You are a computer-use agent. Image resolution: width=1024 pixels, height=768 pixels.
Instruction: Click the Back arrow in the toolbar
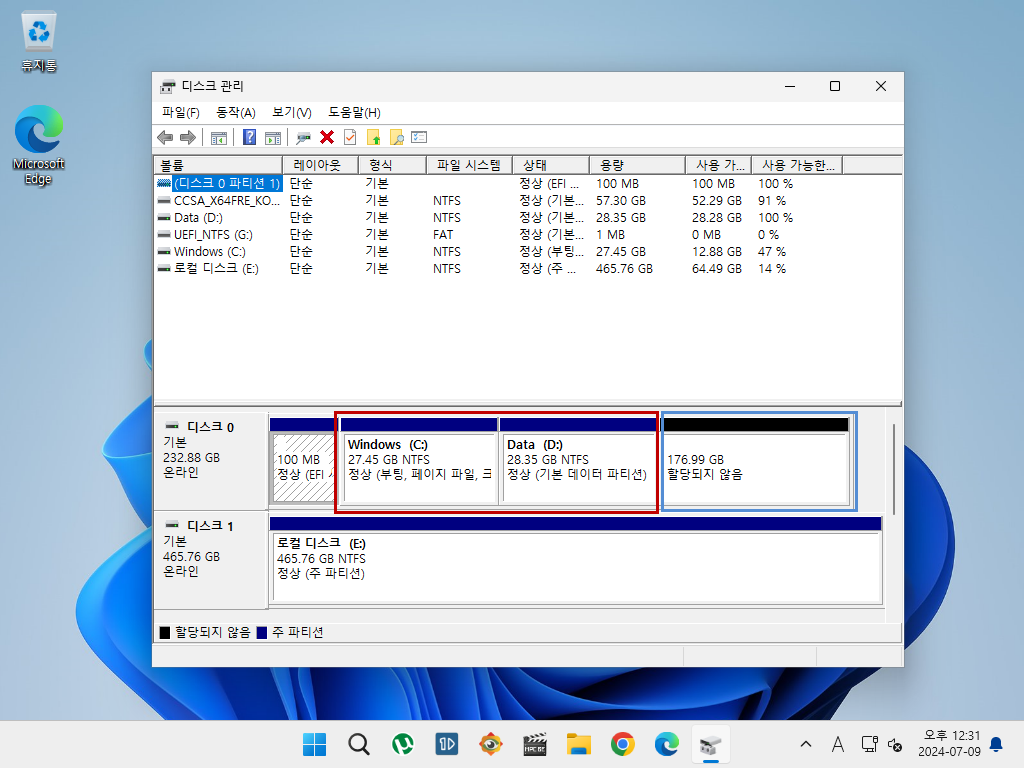coord(165,137)
